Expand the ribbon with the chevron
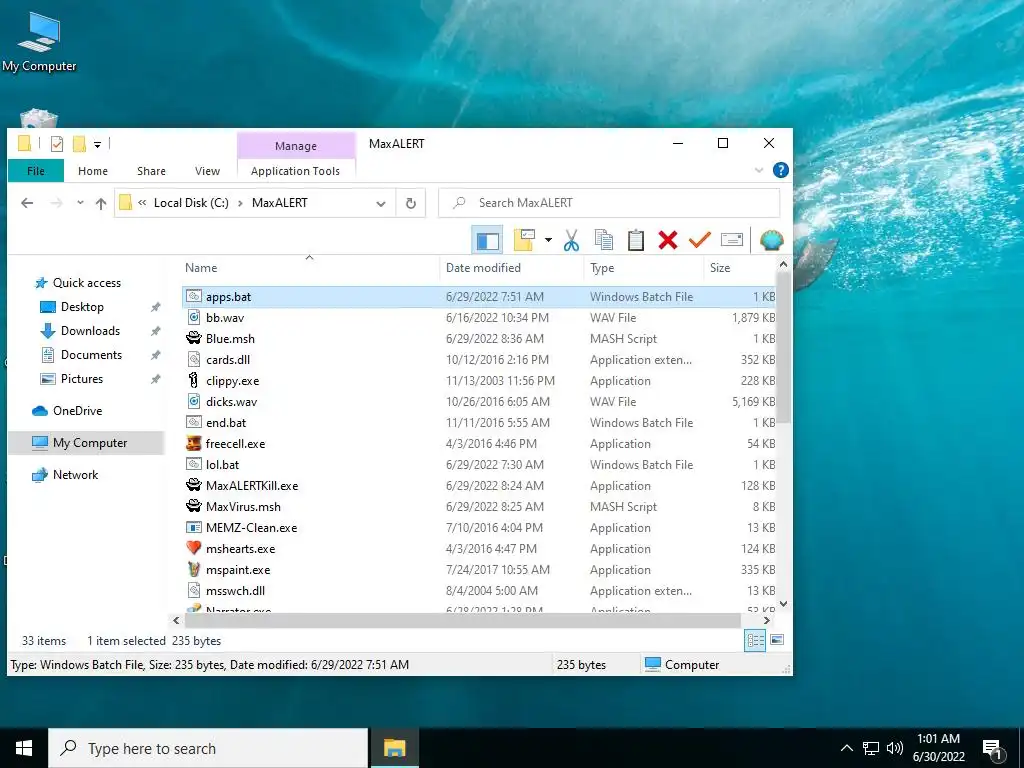The width and height of the screenshot is (1024, 768). [x=759, y=170]
